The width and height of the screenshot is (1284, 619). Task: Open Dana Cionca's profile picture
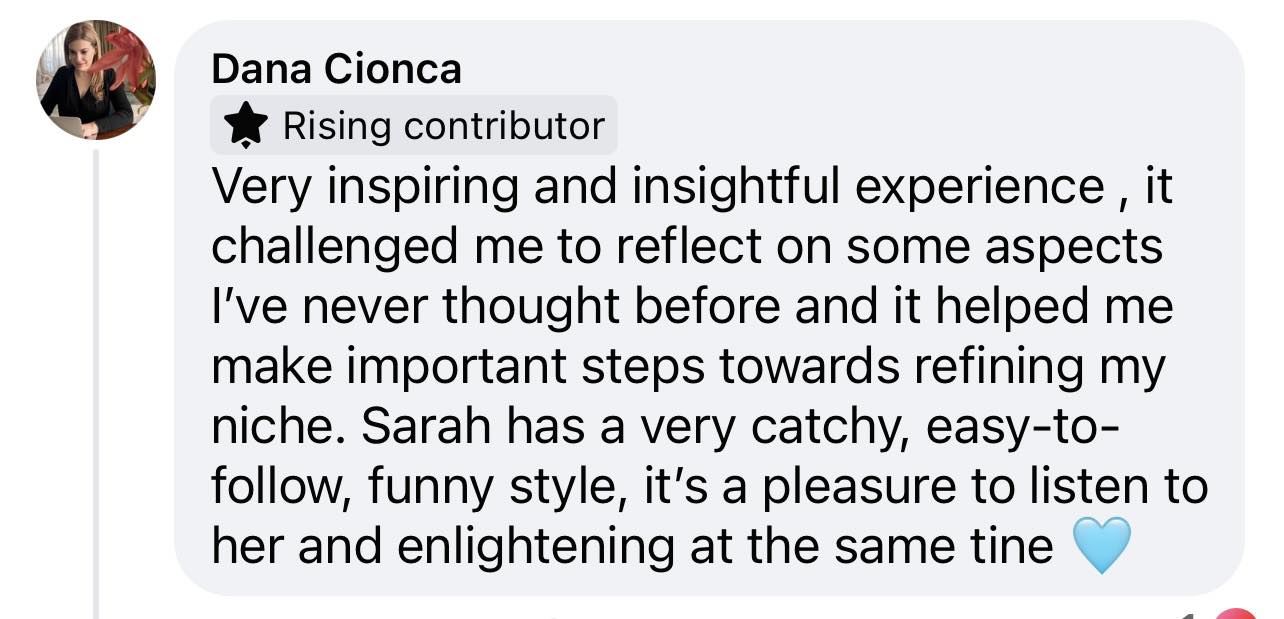(96, 80)
